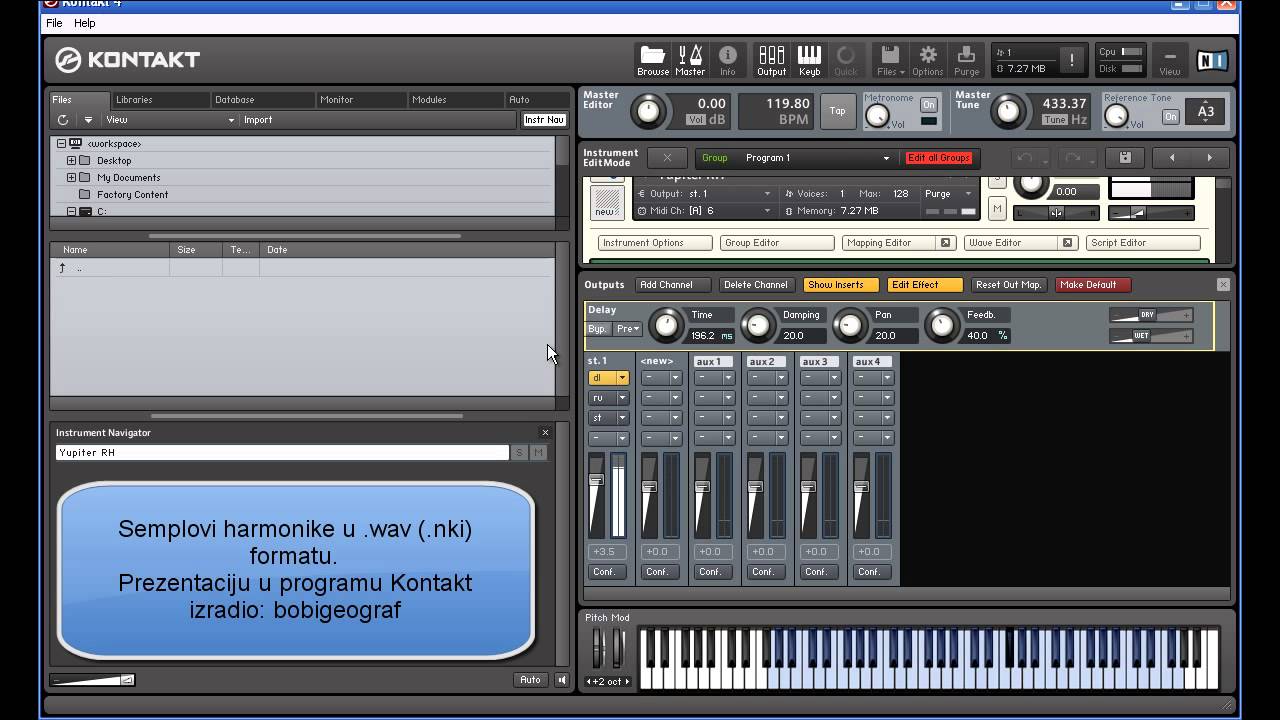The height and width of the screenshot is (720, 1280).
Task: Expand the My Documents folder
Action: pos(71,178)
